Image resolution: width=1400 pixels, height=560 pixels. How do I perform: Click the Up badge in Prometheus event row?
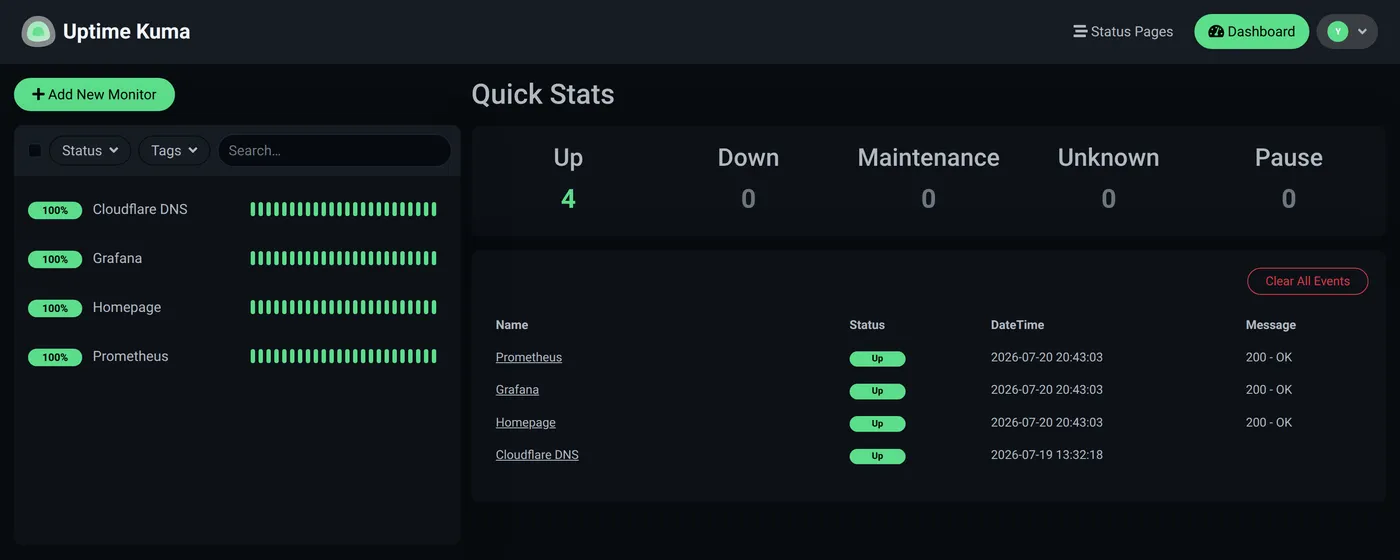tap(877, 358)
